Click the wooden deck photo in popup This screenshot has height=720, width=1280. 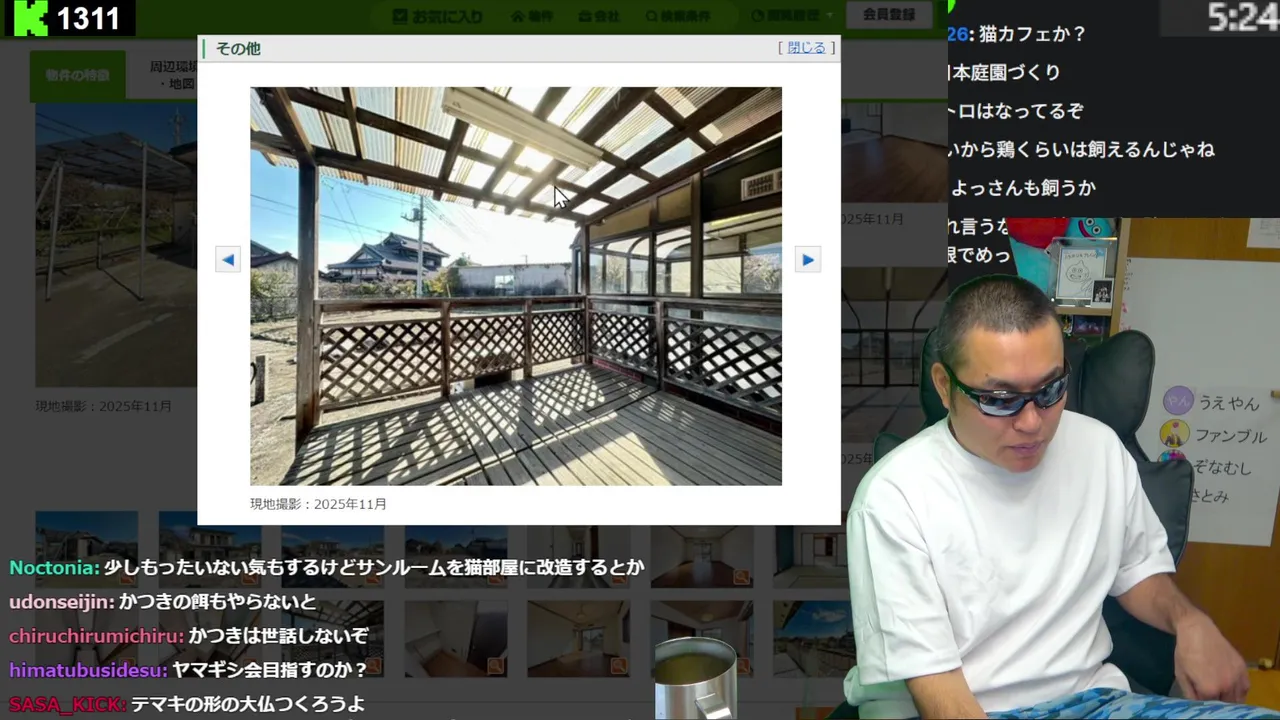[516, 286]
